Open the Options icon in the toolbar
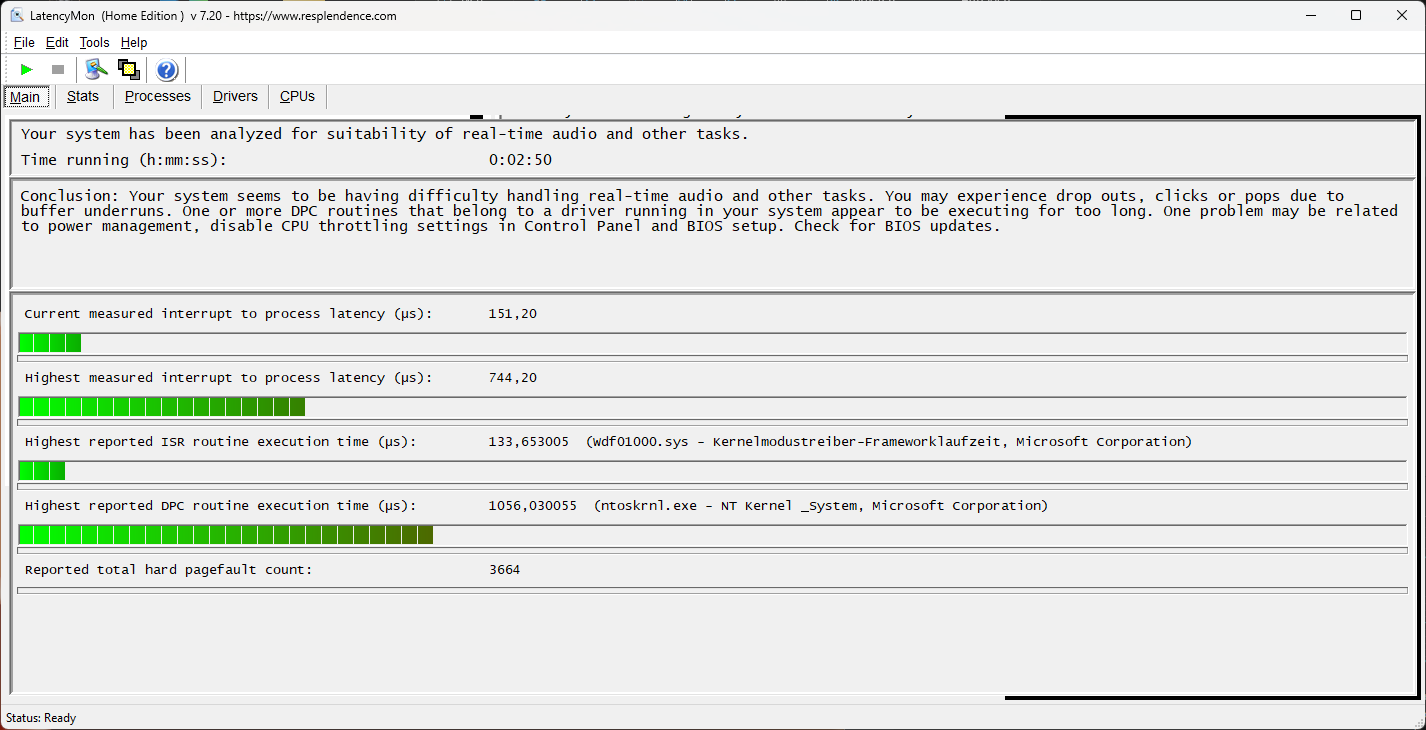 tap(96, 69)
